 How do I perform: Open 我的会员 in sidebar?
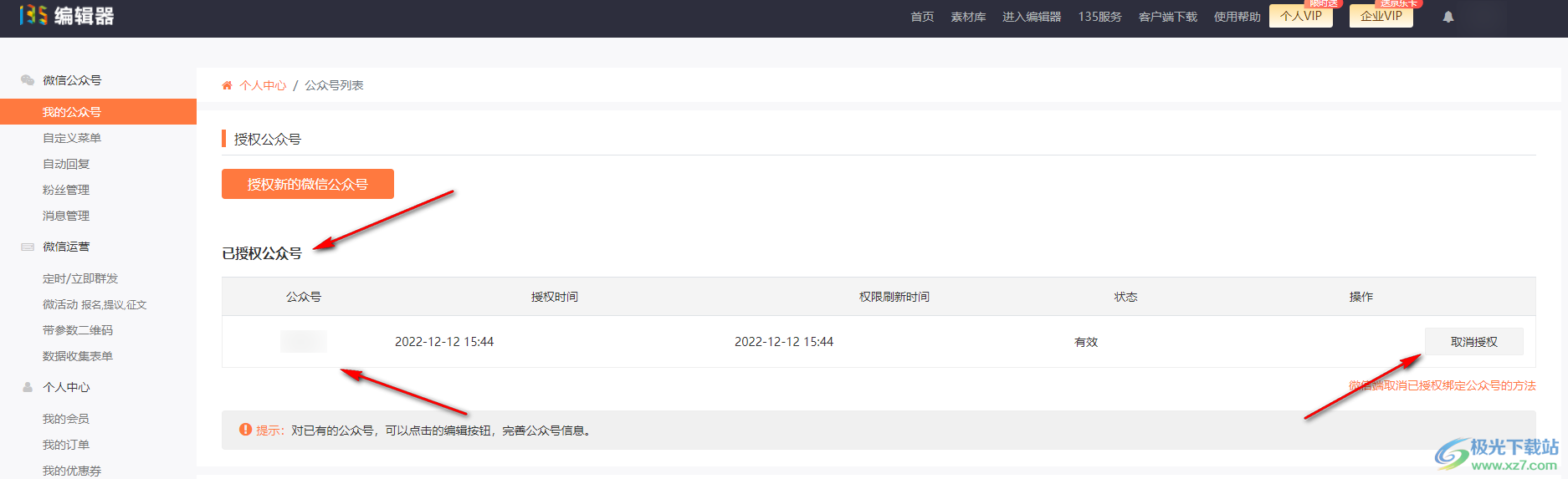tap(66, 419)
